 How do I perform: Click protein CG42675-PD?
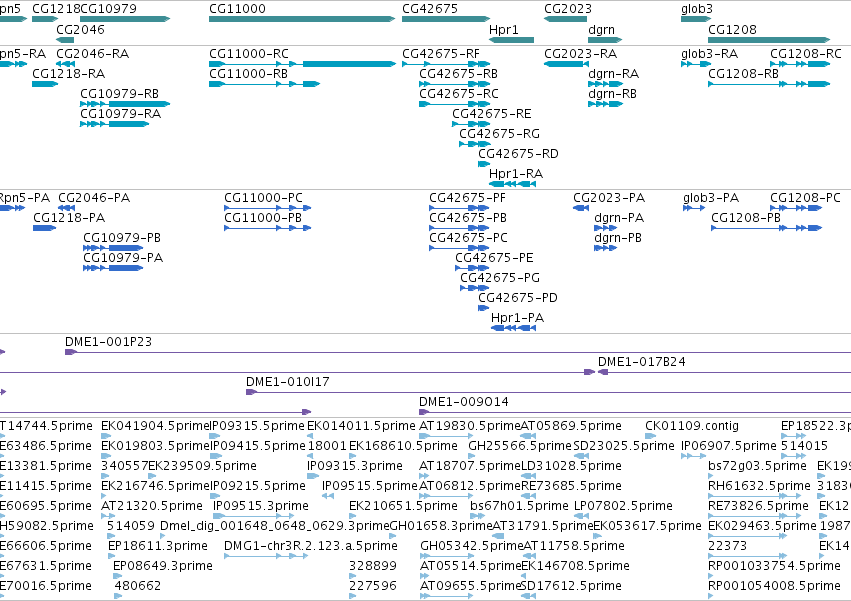[518, 298]
